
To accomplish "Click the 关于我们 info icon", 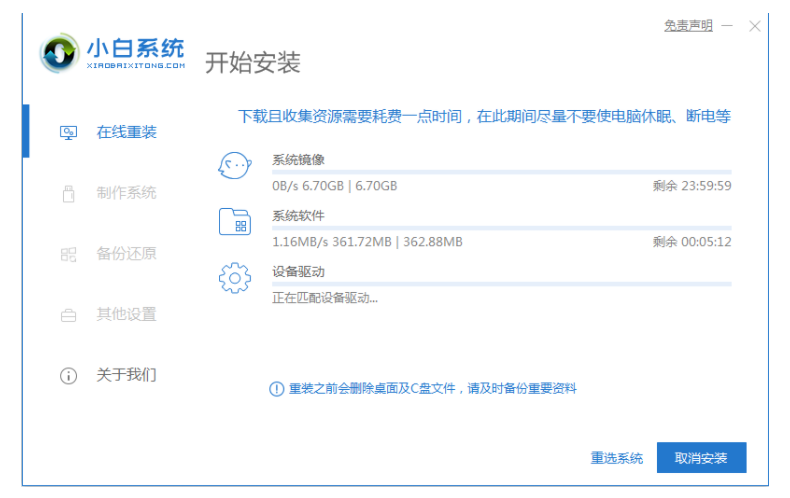I will (x=68, y=376).
